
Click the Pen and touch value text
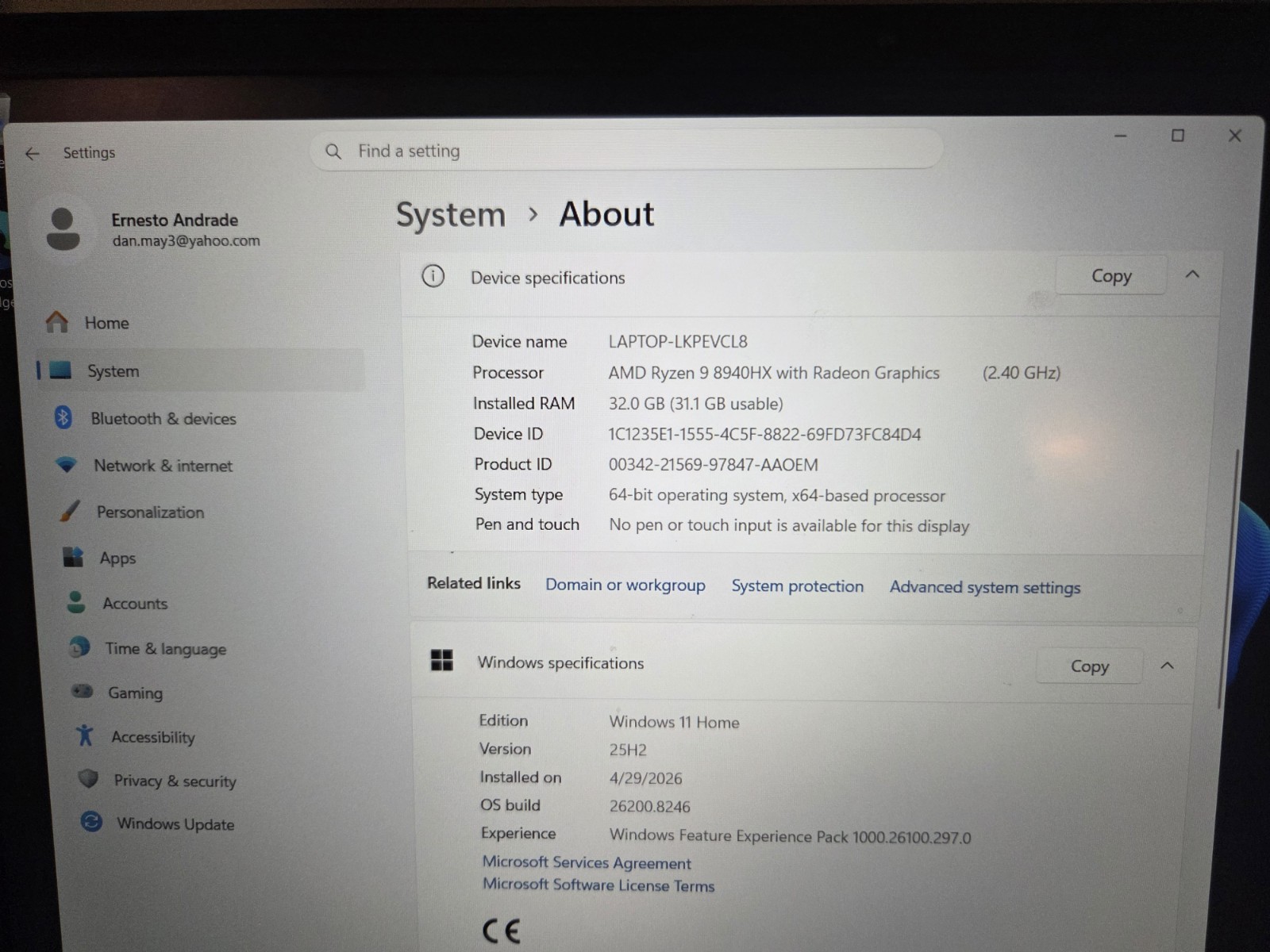pyautogui.click(x=789, y=526)
